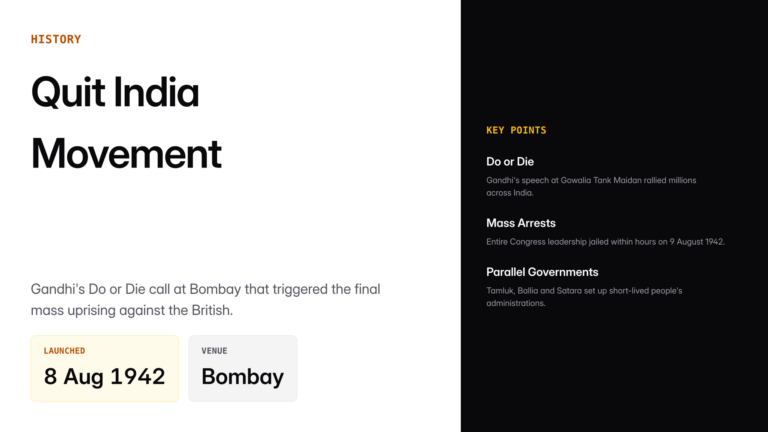Click the HISTORY category label
This screenshot has height=432, width=768.
click(x=56, y=40)
